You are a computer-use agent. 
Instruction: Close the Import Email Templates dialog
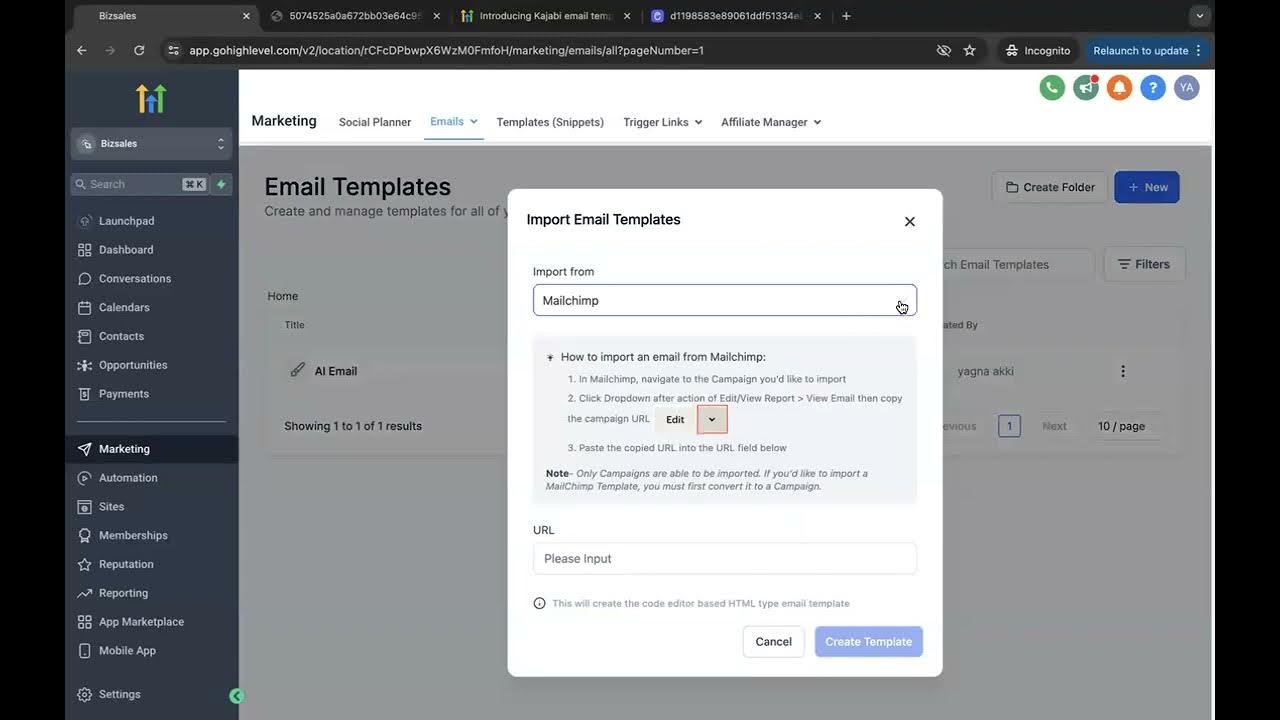click(x=910, y=222)
